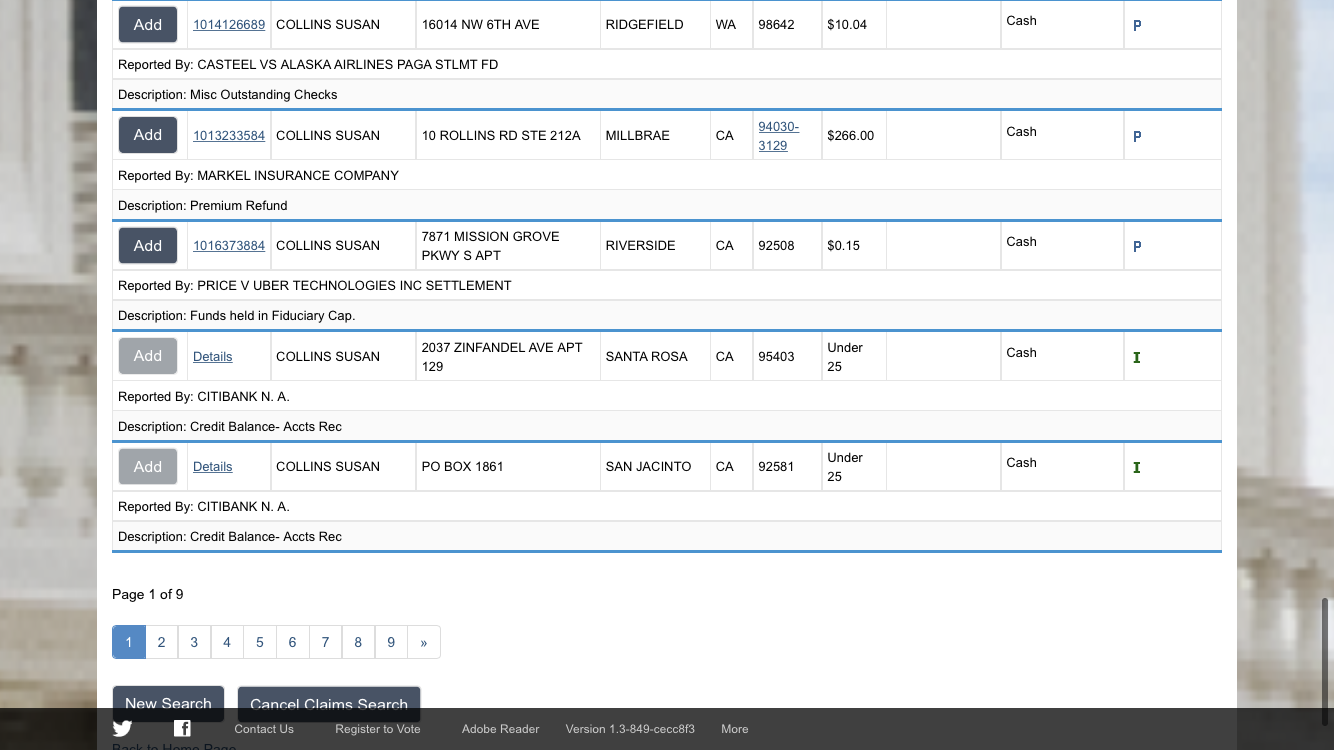Click the PO BOX 1861 address cell
The image size is (1334, 750).
coord(508,466)
